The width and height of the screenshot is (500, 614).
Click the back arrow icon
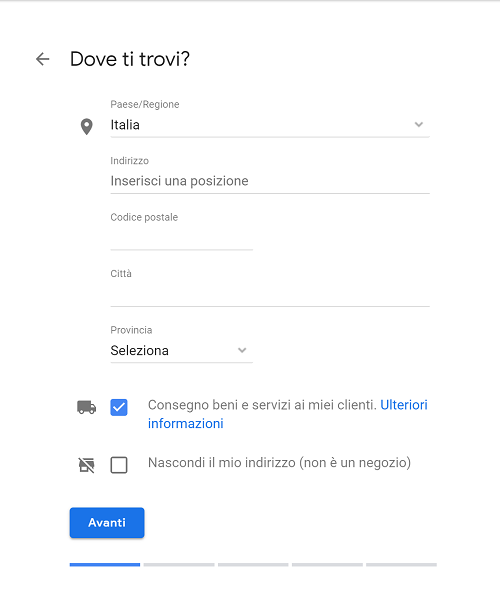pyautogui.click(x=43, y=59)
